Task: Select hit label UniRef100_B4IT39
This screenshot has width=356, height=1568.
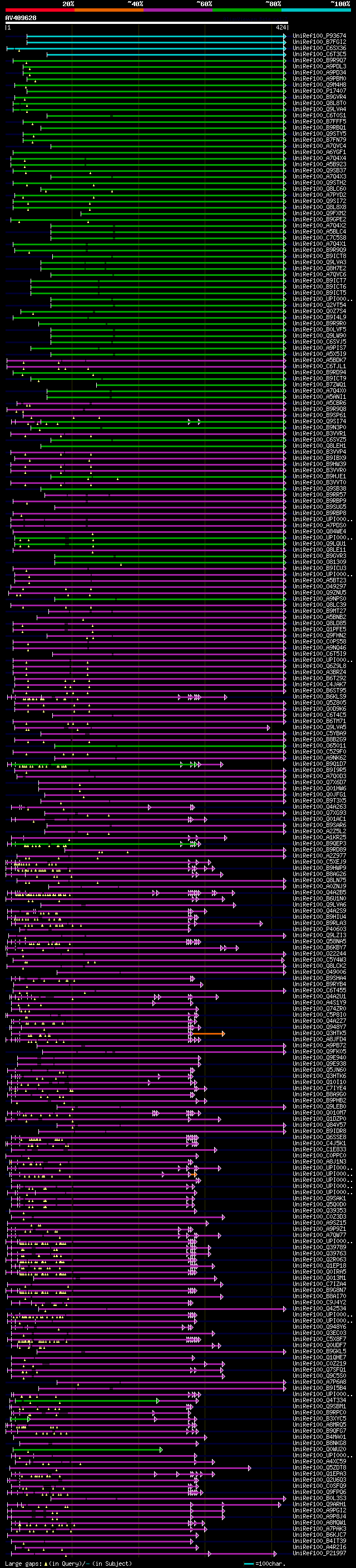Action: click(x=319, y=1540)
